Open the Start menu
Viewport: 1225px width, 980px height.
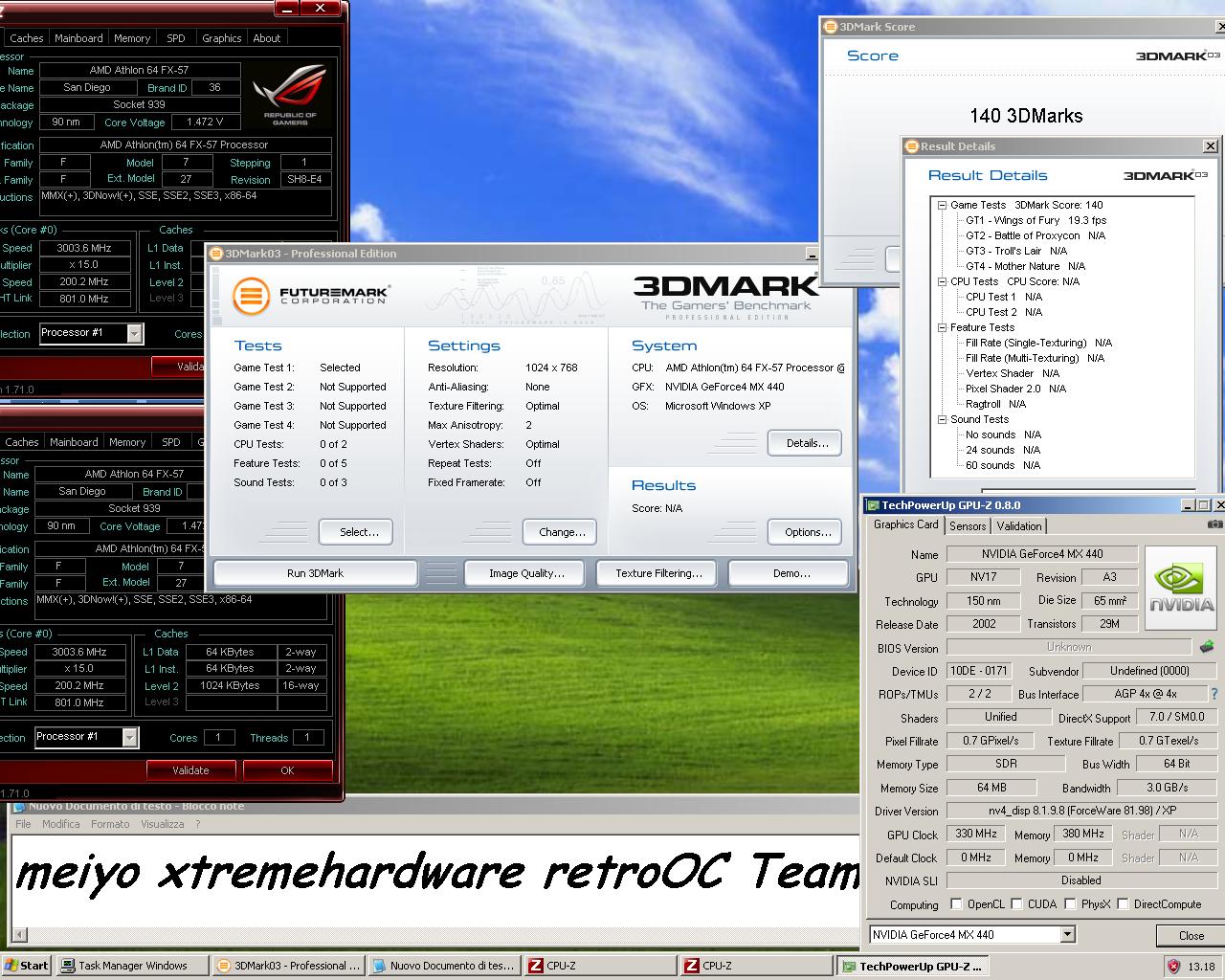click(26, 966)
